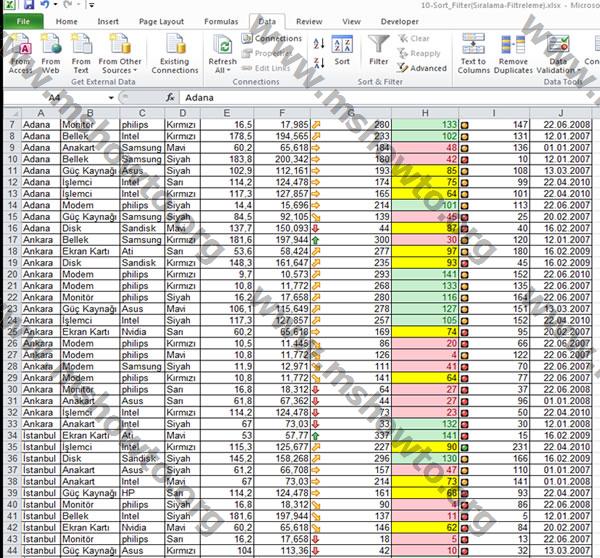Open Data Validation
This screenshot has height=558, width=600.
(x=558, y=54)
